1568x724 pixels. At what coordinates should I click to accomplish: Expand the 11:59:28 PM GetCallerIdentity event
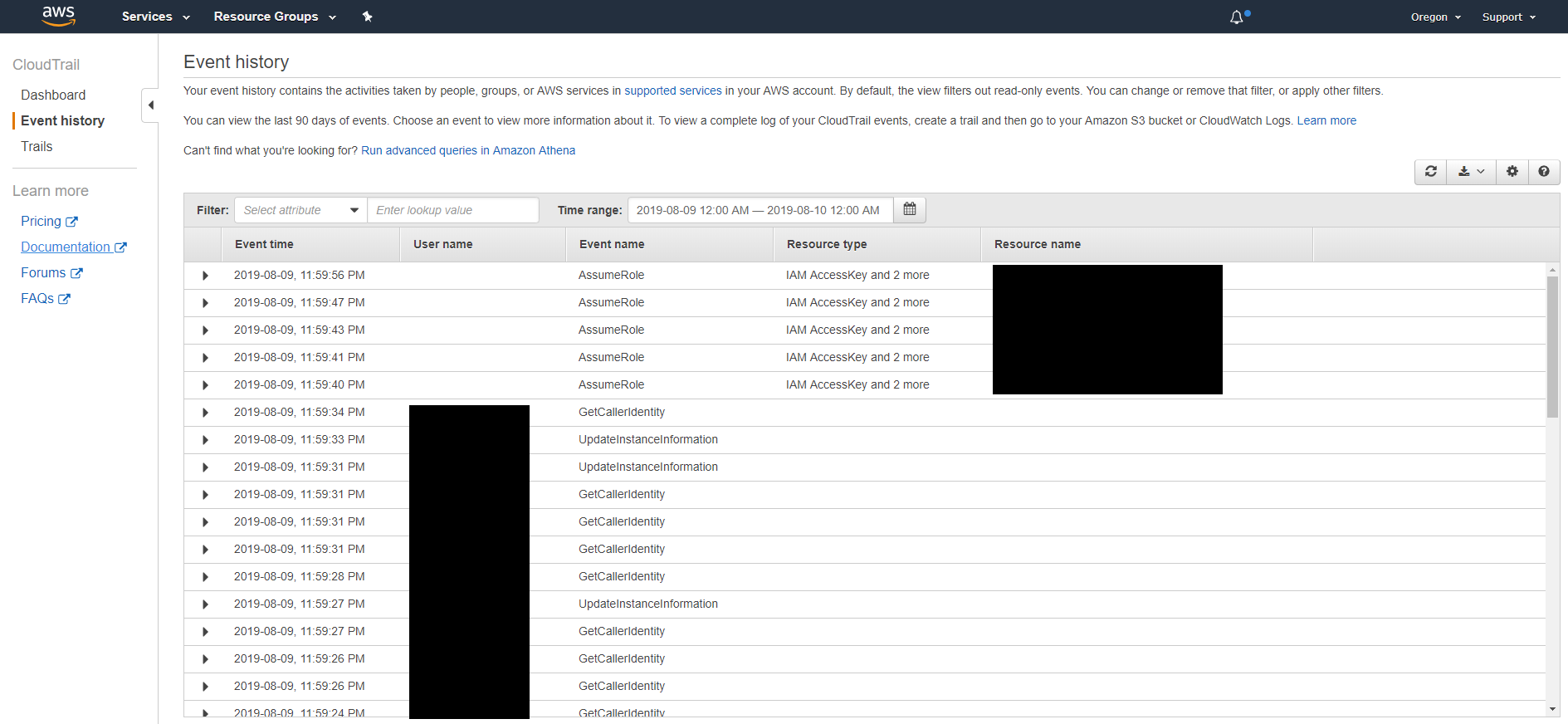205,577
